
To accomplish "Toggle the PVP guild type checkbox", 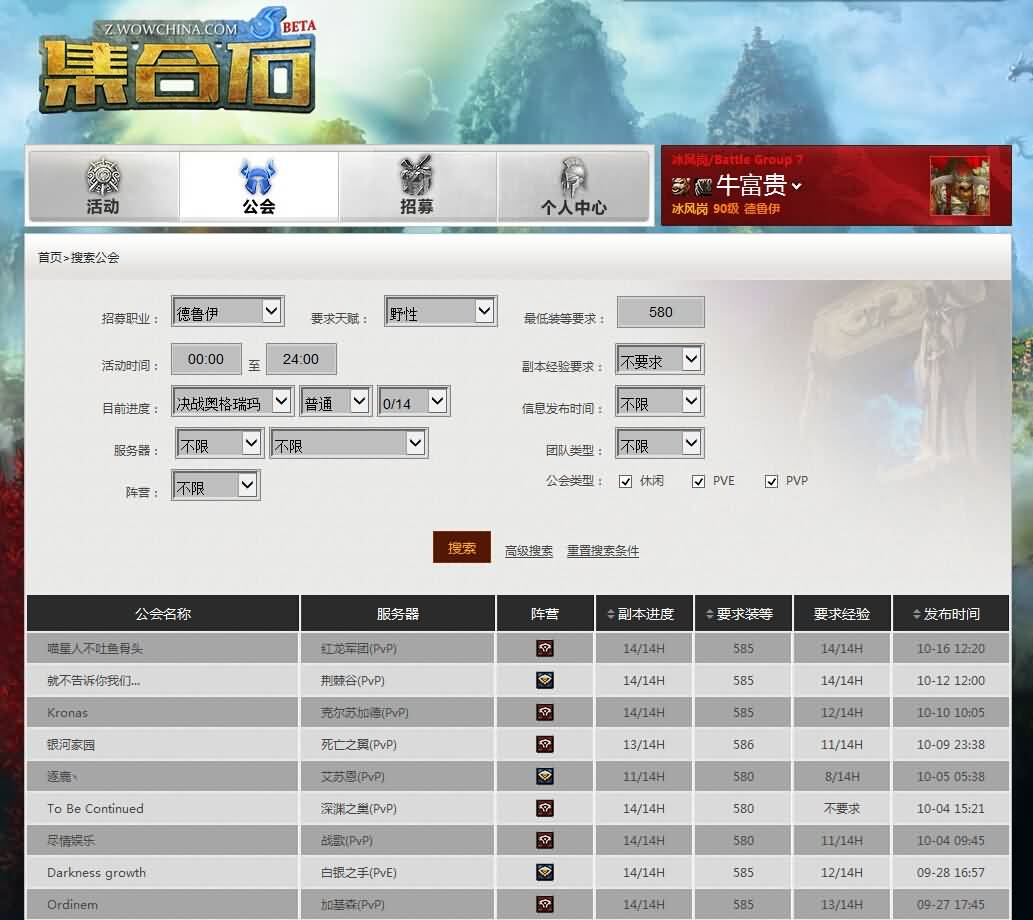I will point(771,481).
